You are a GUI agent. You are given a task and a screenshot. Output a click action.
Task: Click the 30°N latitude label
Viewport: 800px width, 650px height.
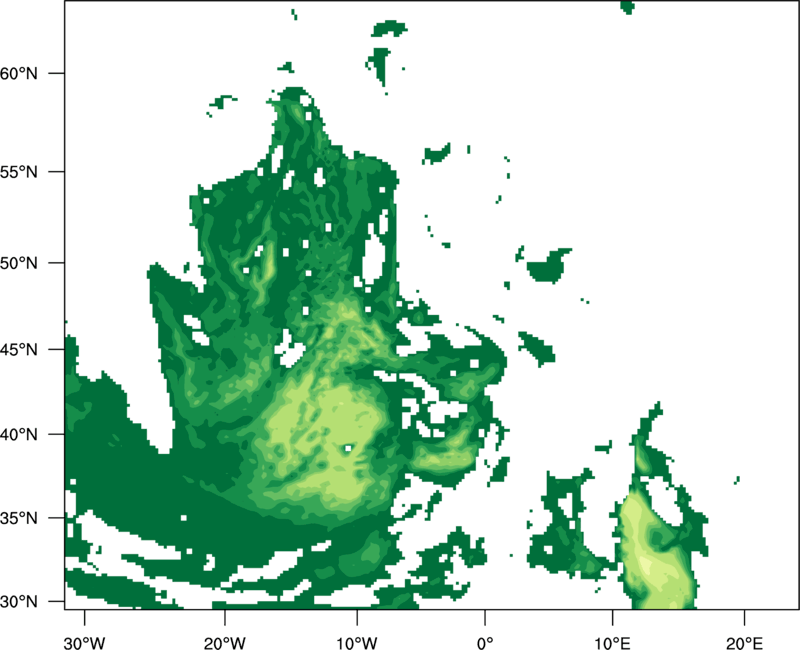(19, 602)
